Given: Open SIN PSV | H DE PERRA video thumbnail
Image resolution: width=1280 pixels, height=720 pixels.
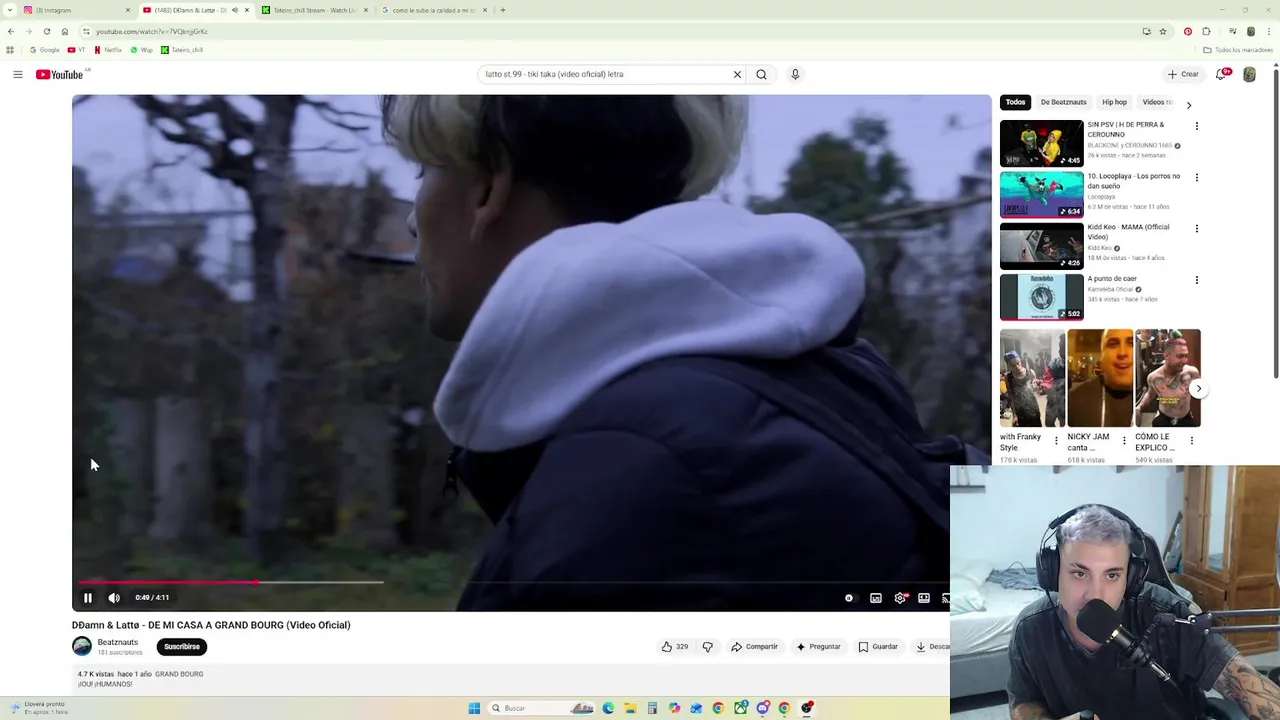Looking at the screenshot, I should (1042, 143).
